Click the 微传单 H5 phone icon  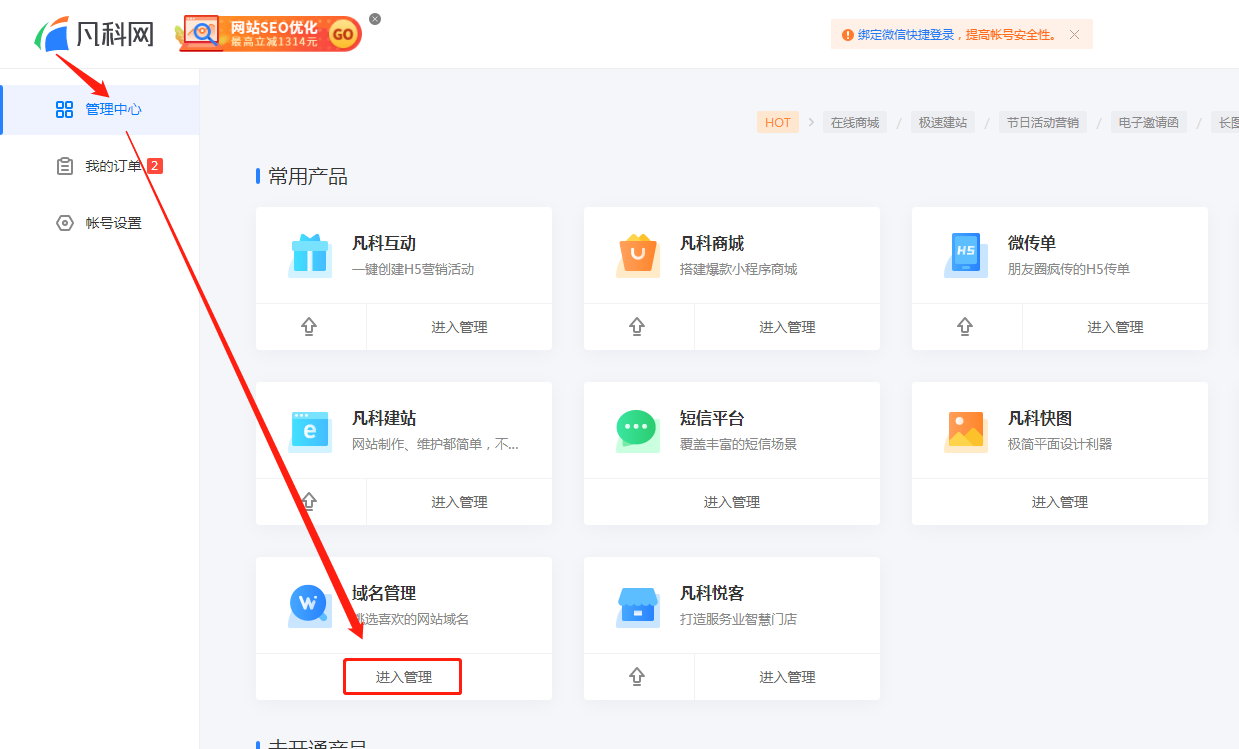pyautogui.click(x=966, y=255)
